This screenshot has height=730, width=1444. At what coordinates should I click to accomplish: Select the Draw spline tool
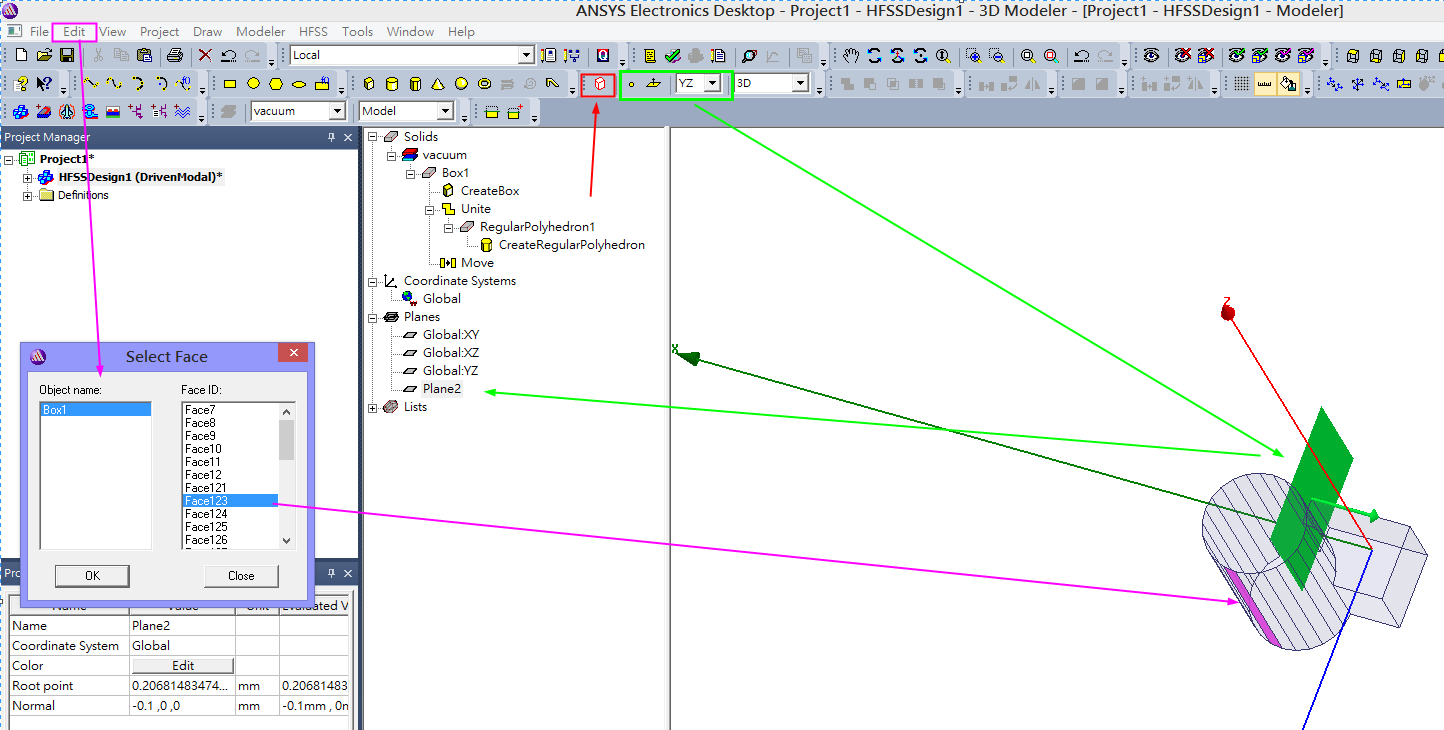tap(114, 84)
